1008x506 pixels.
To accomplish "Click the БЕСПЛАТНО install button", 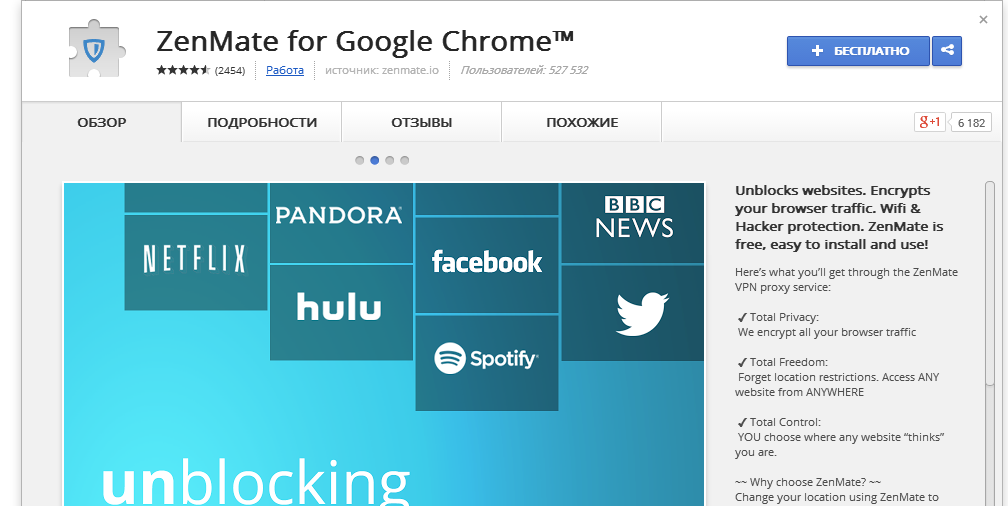I will click(858, 51).
